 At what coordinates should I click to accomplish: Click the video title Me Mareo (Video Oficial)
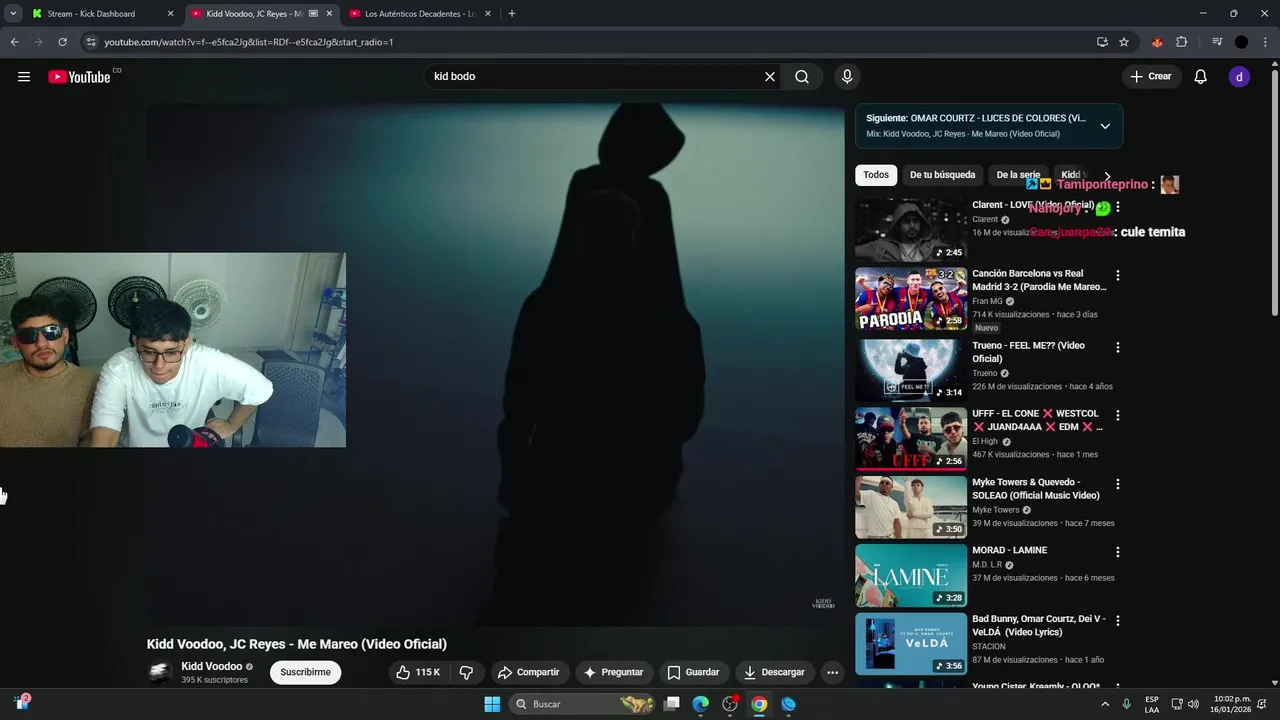pyautogui.click(x=297, y=644)
